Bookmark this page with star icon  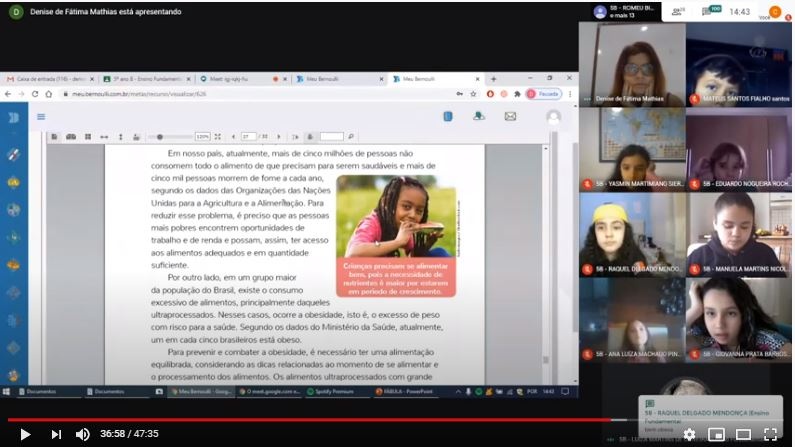[x=473, y=94]
